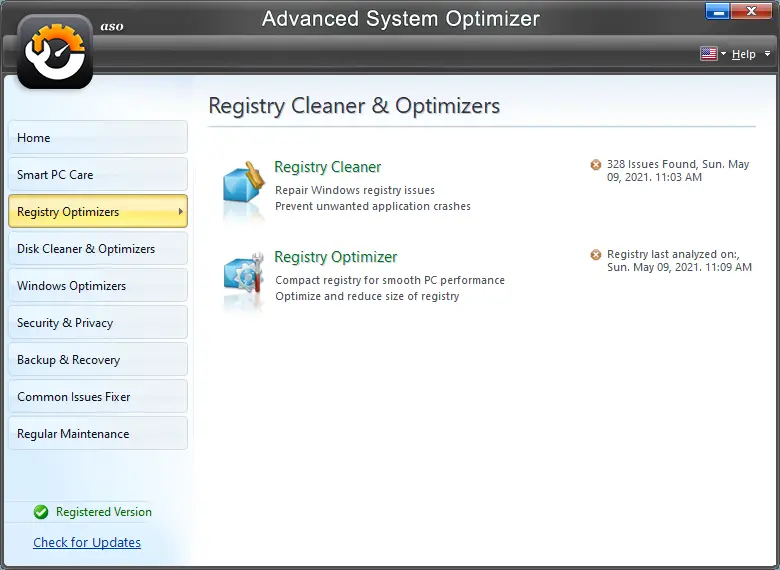The height and width of the screenshot is (570, 780).
Task: Launch the Registry Cleaner link
Action: pos(328,167)
